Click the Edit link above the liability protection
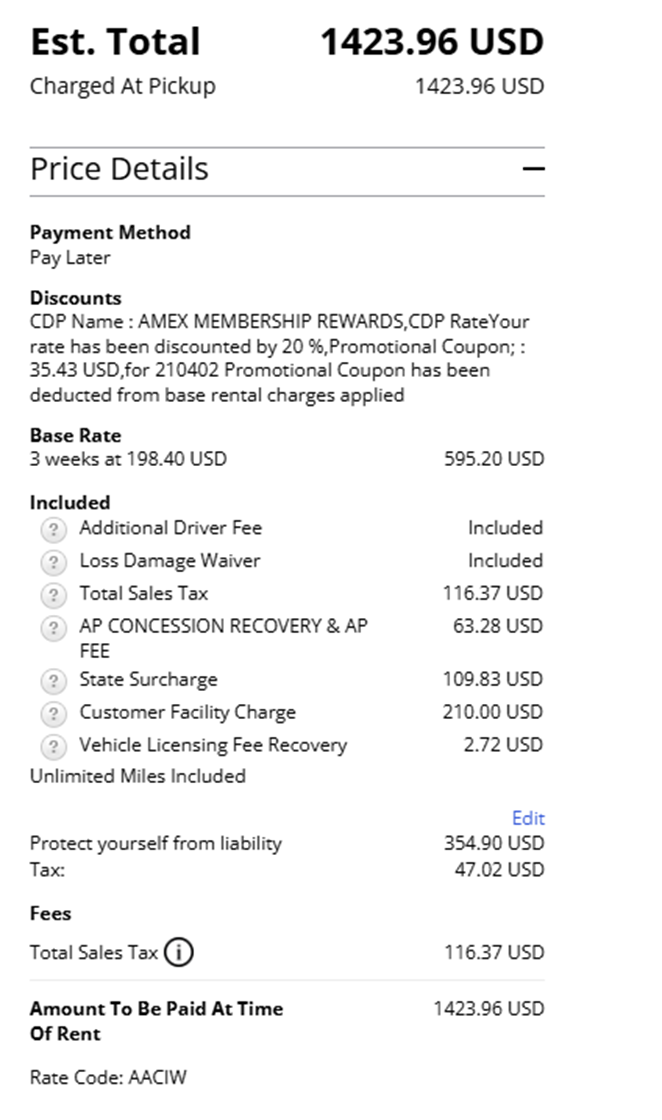Viewport: 662px width, 1120px height. tap(528, 818)
